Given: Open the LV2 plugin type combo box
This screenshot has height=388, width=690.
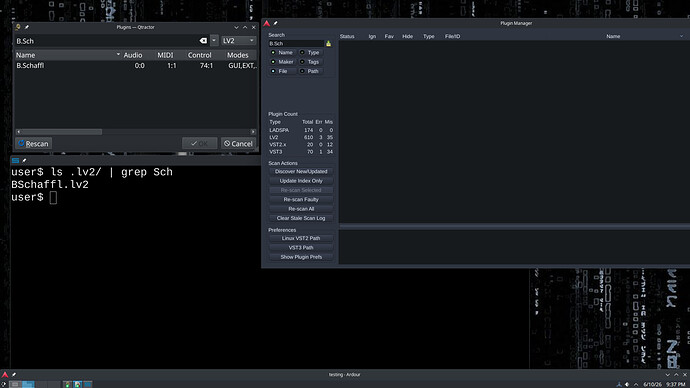Looking at the screenshot, I should [238, 40].
